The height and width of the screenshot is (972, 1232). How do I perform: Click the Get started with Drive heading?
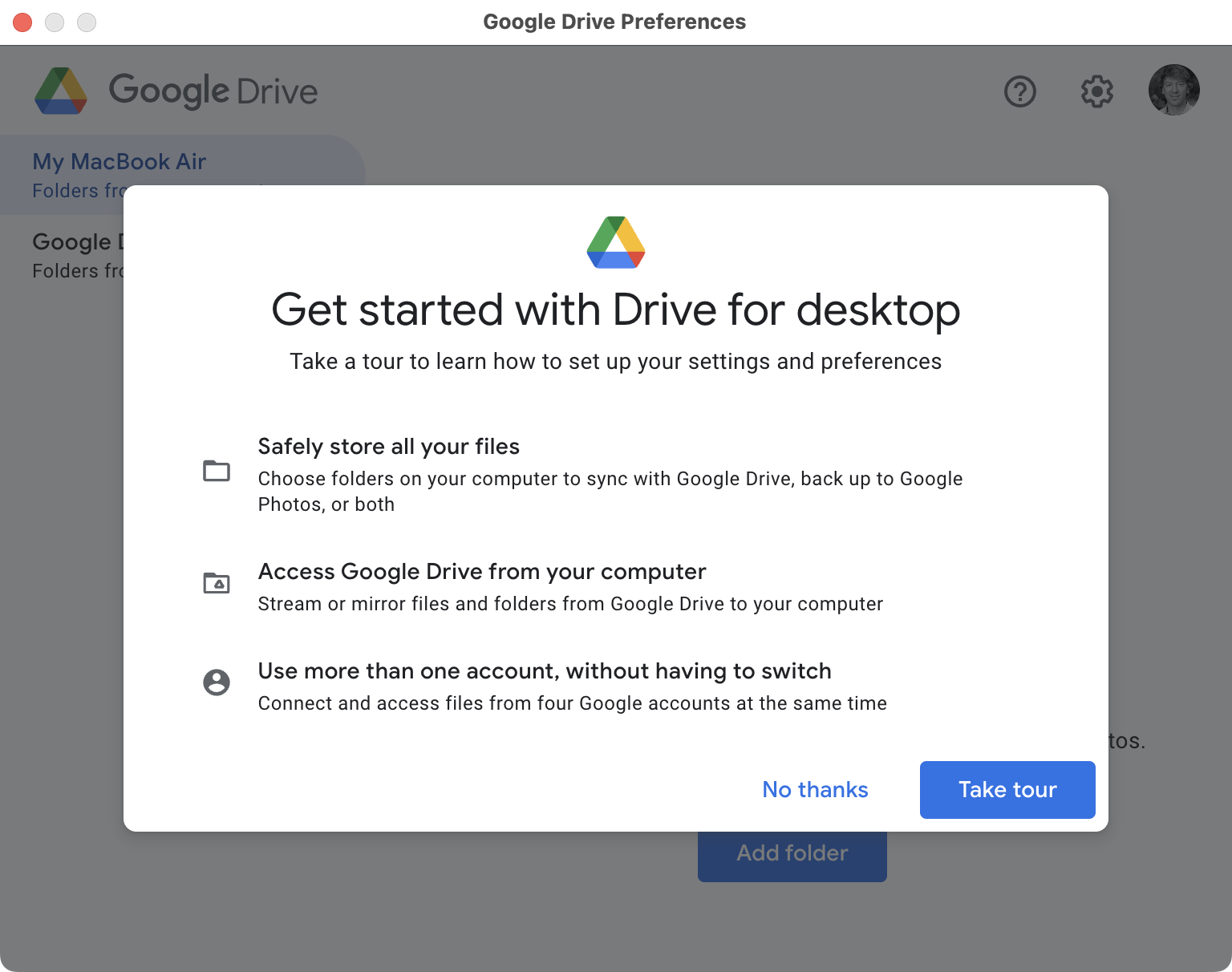click(x=615, y=310)
